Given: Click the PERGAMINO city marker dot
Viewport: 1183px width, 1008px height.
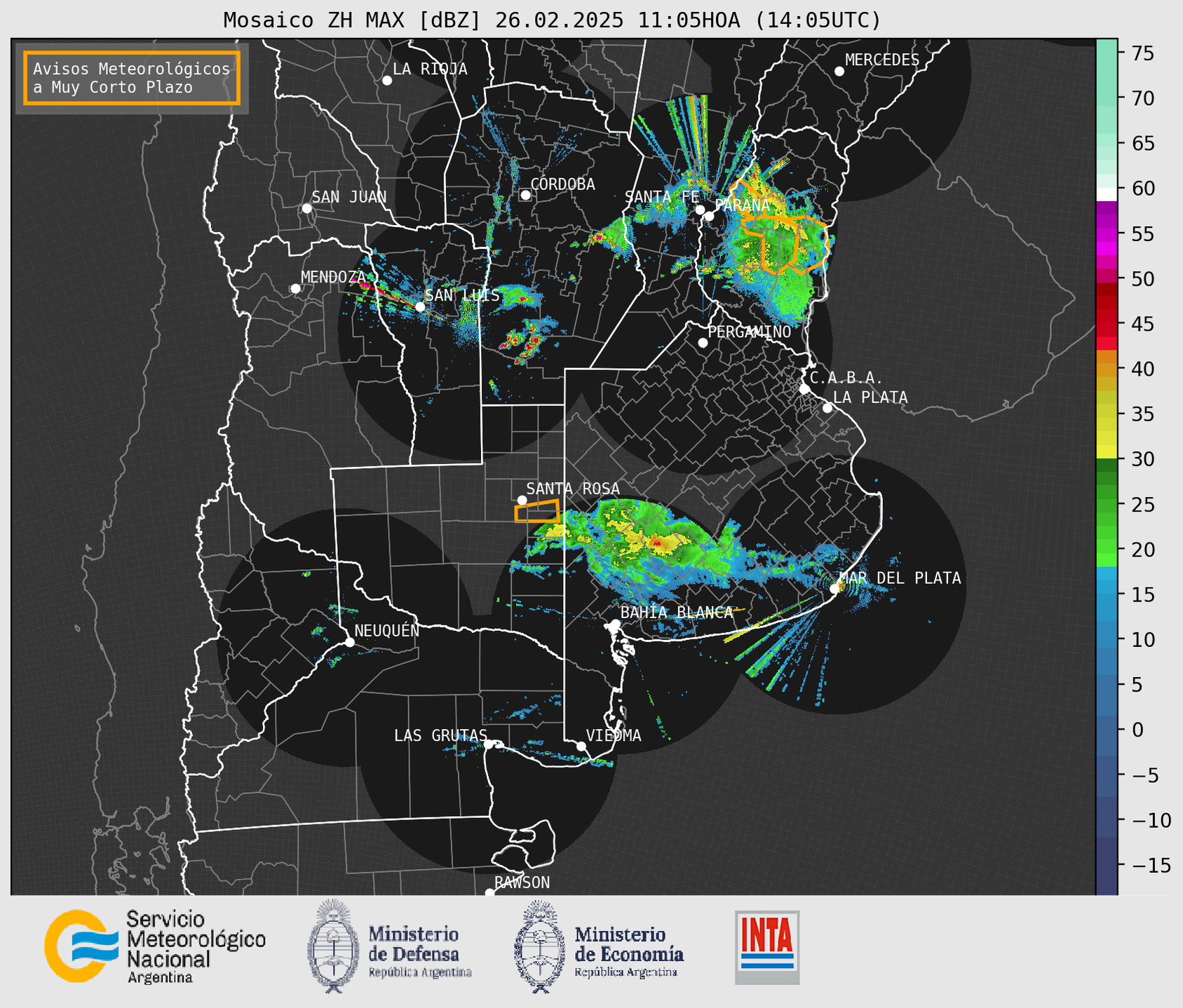Looking at the screenshot, I should click(x=703, y=343).
